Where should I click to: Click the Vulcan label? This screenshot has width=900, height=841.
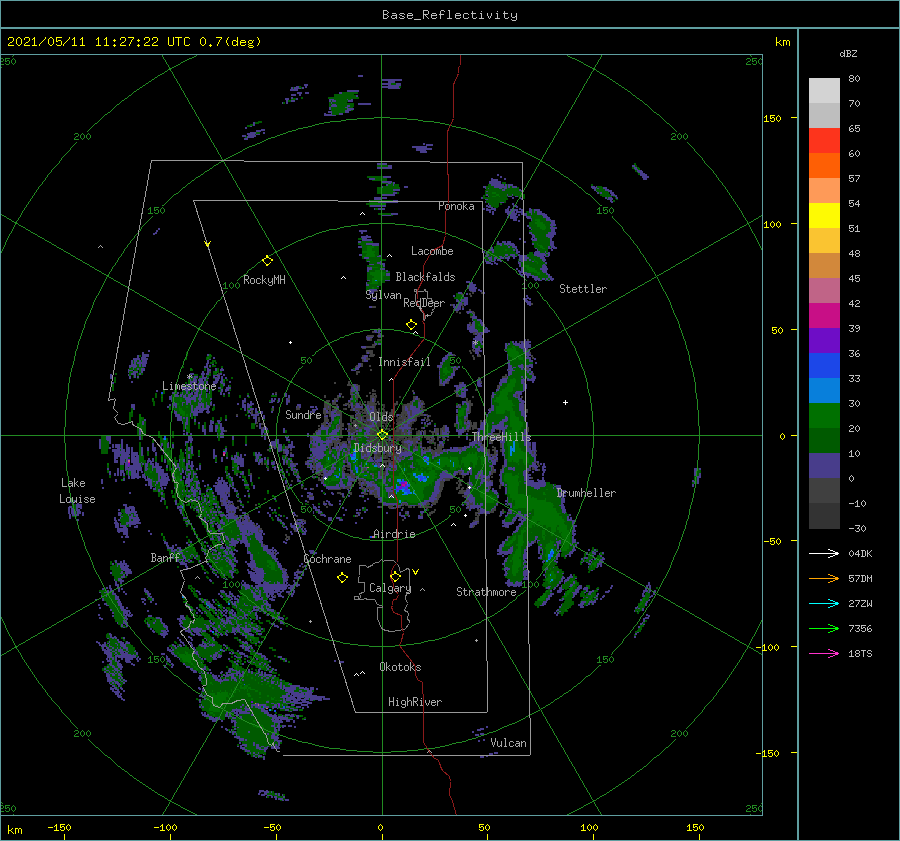click(508, 743)
